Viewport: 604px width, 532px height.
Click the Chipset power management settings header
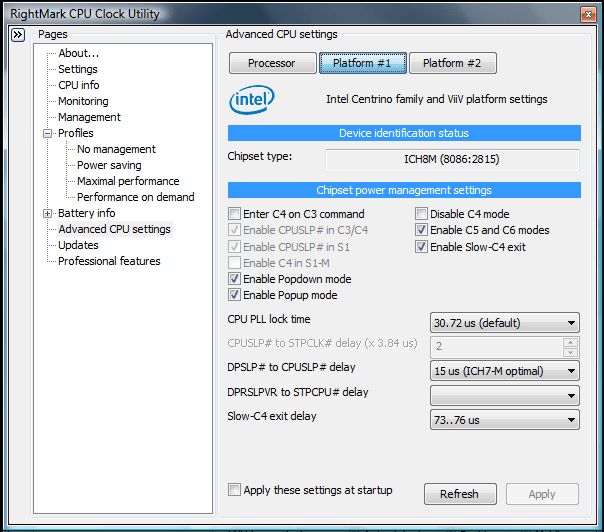click(404, 190)
